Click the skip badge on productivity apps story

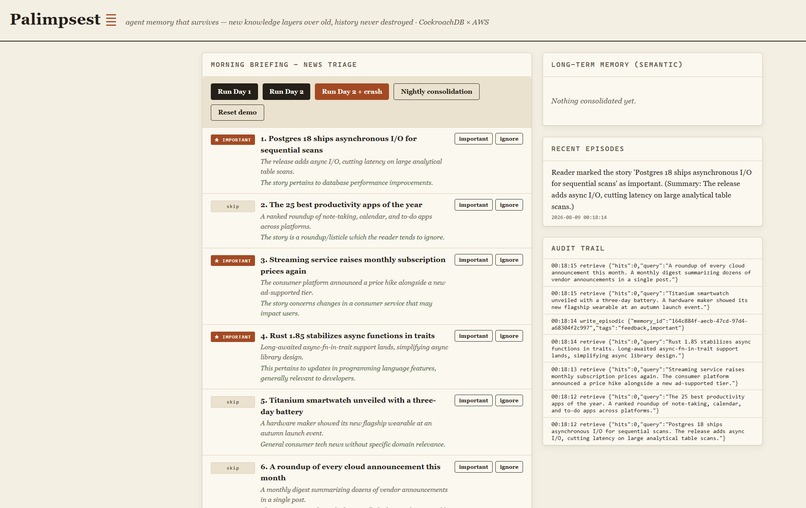pos(233,206)
